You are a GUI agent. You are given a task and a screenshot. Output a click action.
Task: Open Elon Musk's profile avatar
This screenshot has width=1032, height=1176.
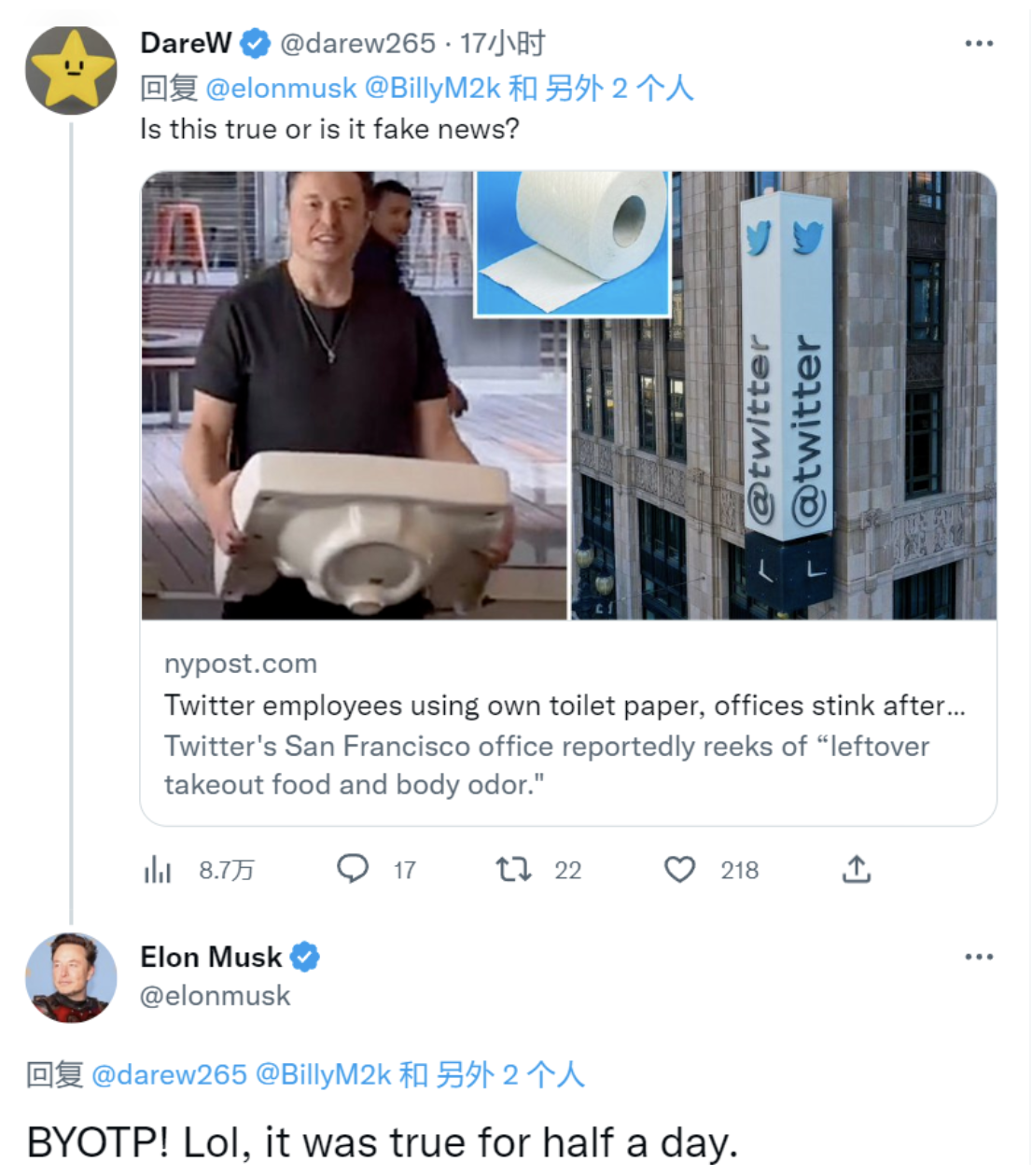tap(71, 977)
